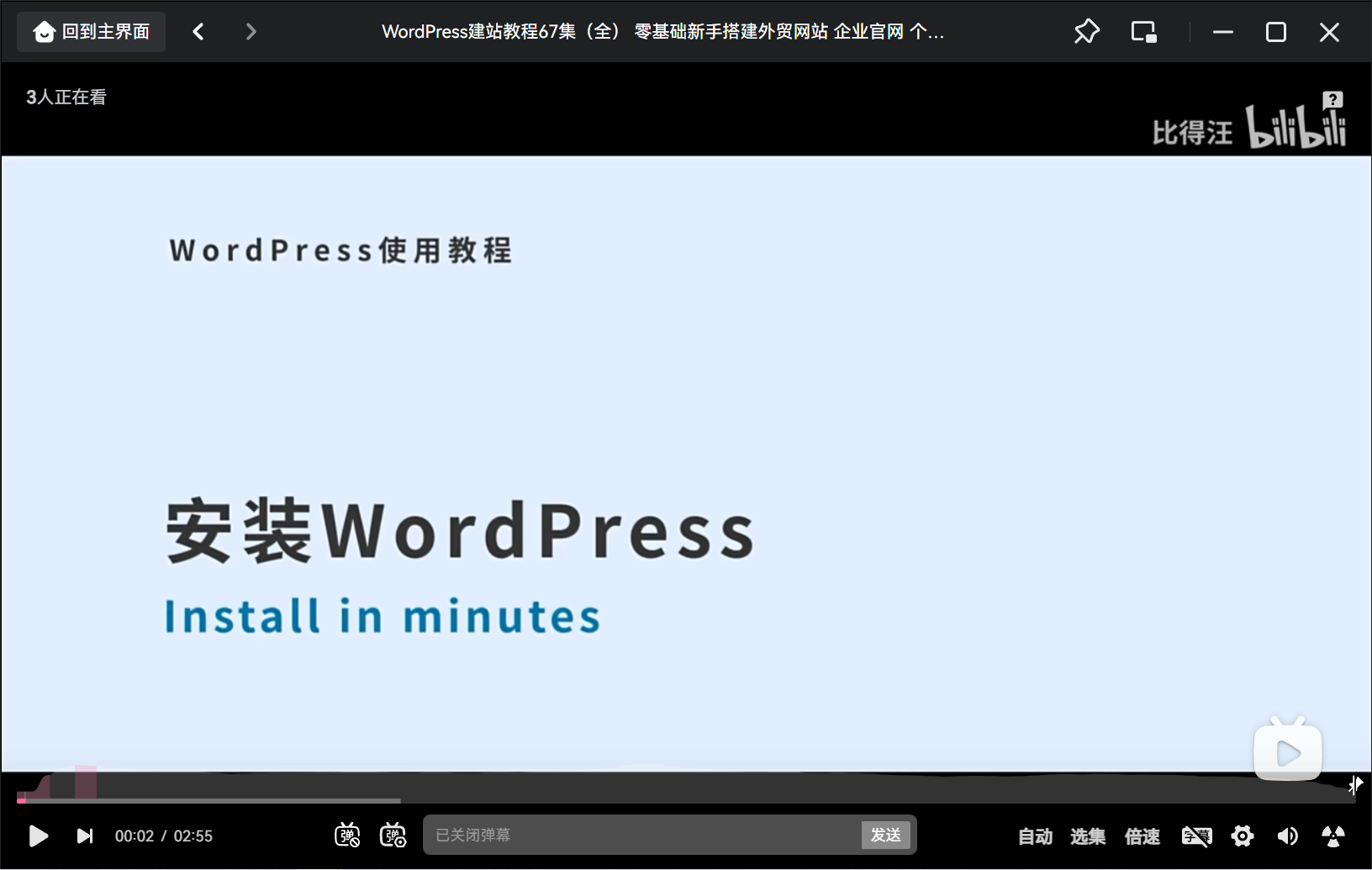Viewport: 1372px width, 870px height.
Task: Open the help question mark icon
Action: pos(1332,100)
